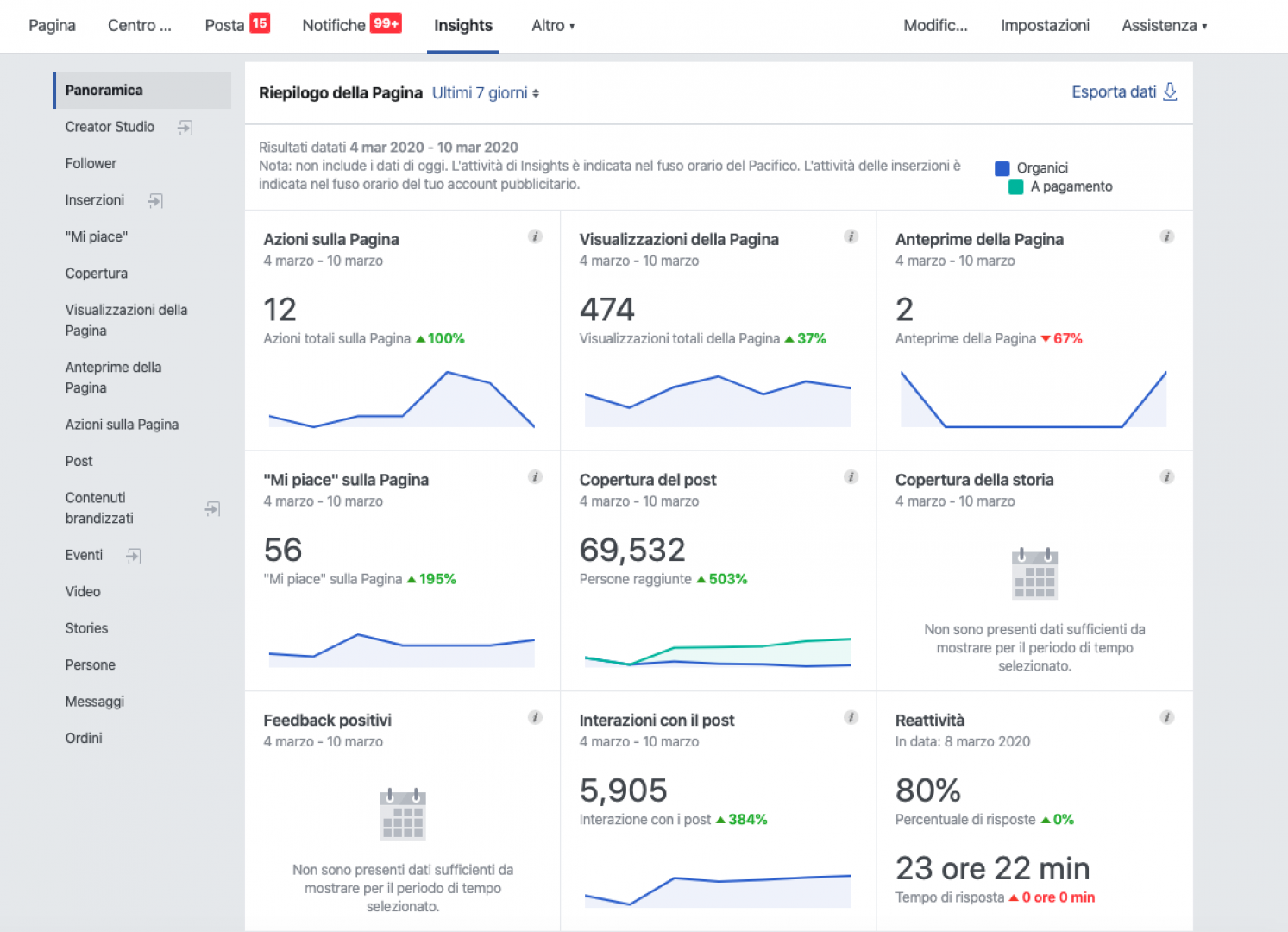Open info icon for Visualizzazioni della Pagina card
Screen dimensions: 1288x932
pos(851,236)
